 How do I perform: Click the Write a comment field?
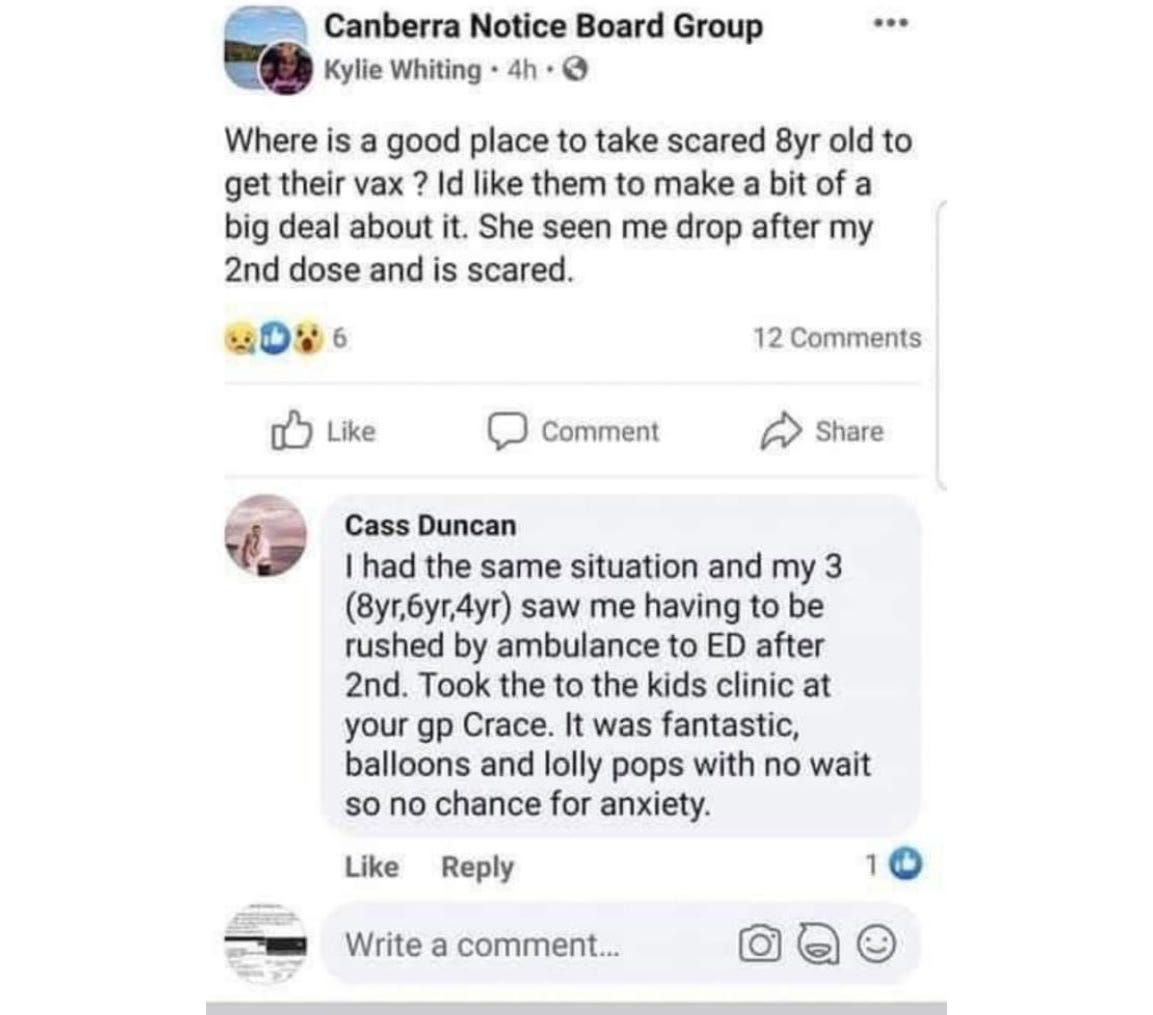click(x=620, y=944)
